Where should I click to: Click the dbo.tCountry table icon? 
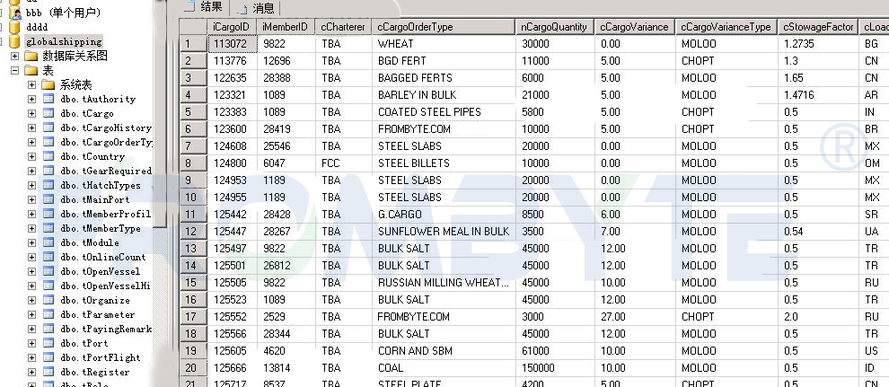(x=49, y=156)
